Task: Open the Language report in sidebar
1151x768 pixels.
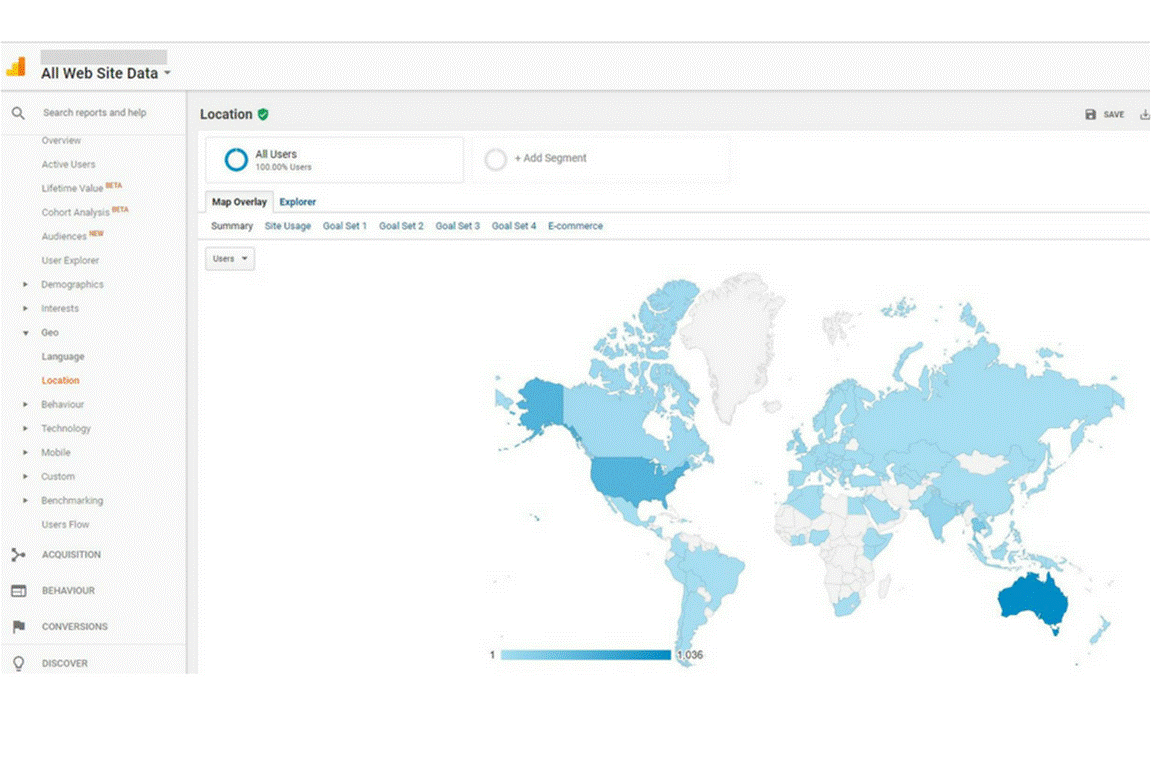Action: click(63, 357)
